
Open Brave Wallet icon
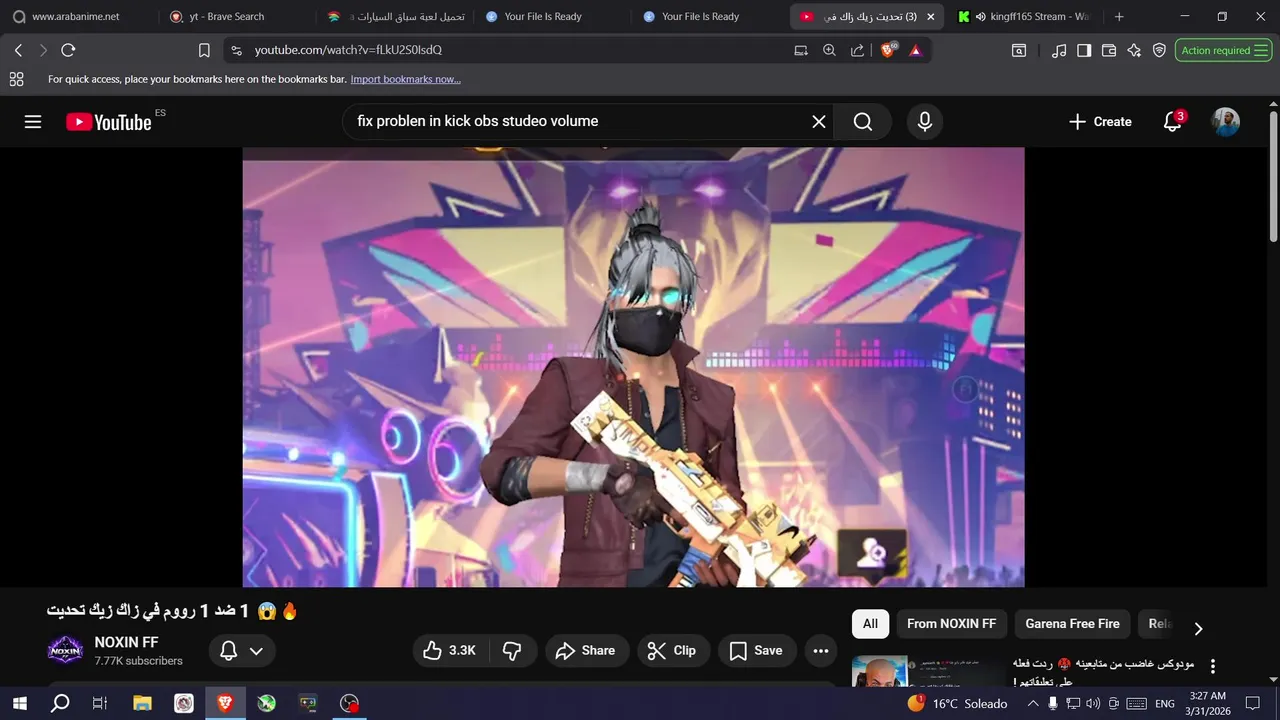point(1109,50)
